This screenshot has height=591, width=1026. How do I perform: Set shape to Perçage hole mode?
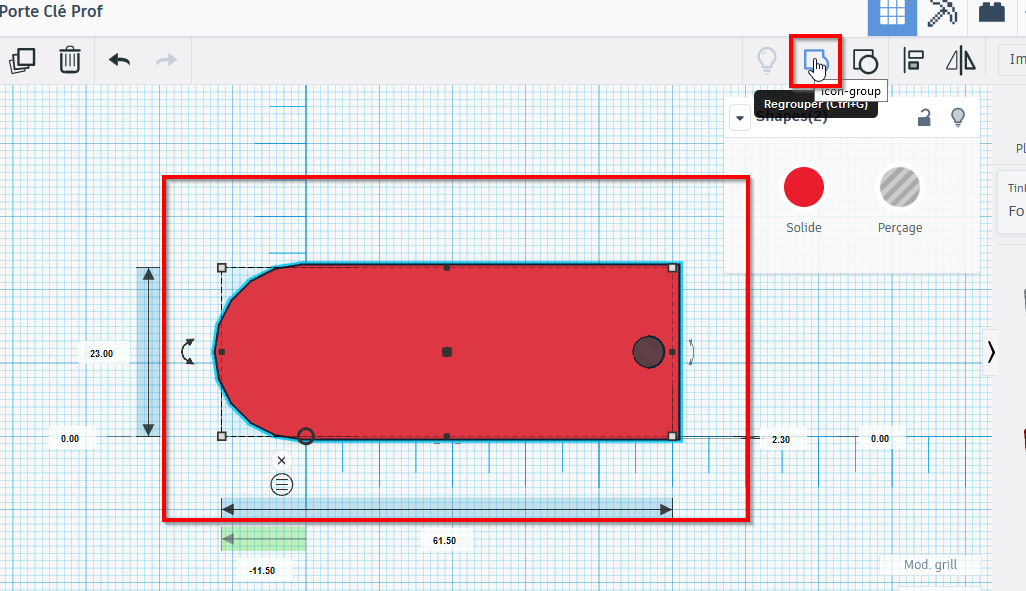[x=900, y=187]
